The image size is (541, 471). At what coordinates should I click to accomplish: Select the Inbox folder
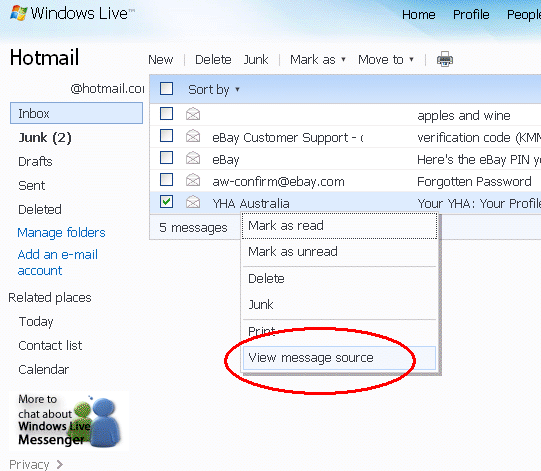(76, 113)
